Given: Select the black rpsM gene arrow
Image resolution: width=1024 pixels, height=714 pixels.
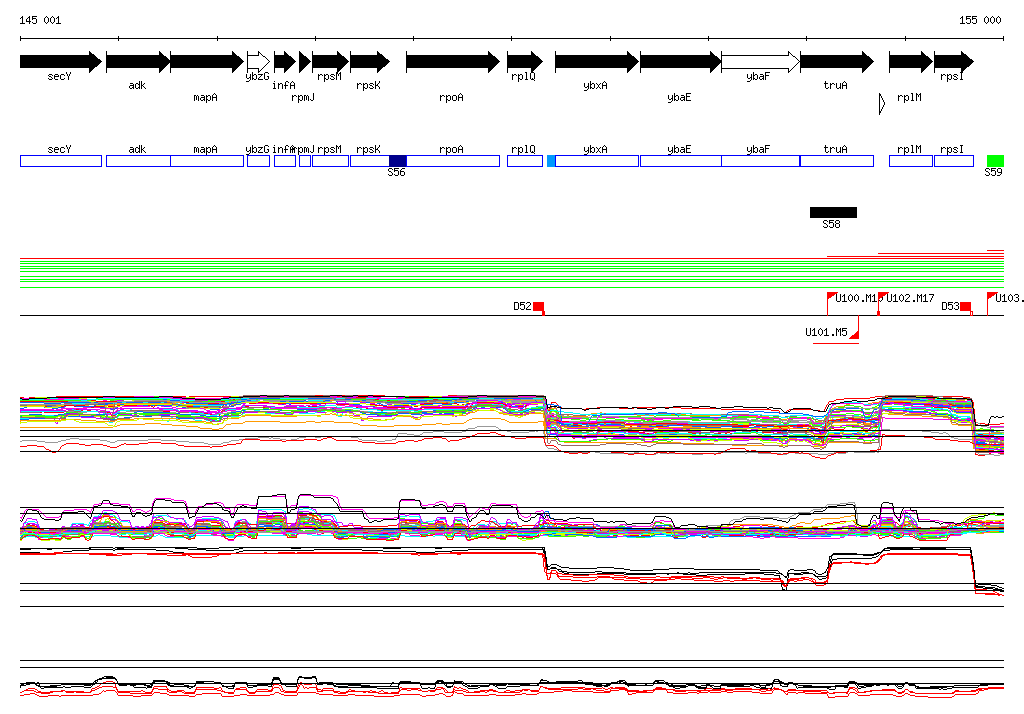Looking at the screenshot, I should 330,62.
